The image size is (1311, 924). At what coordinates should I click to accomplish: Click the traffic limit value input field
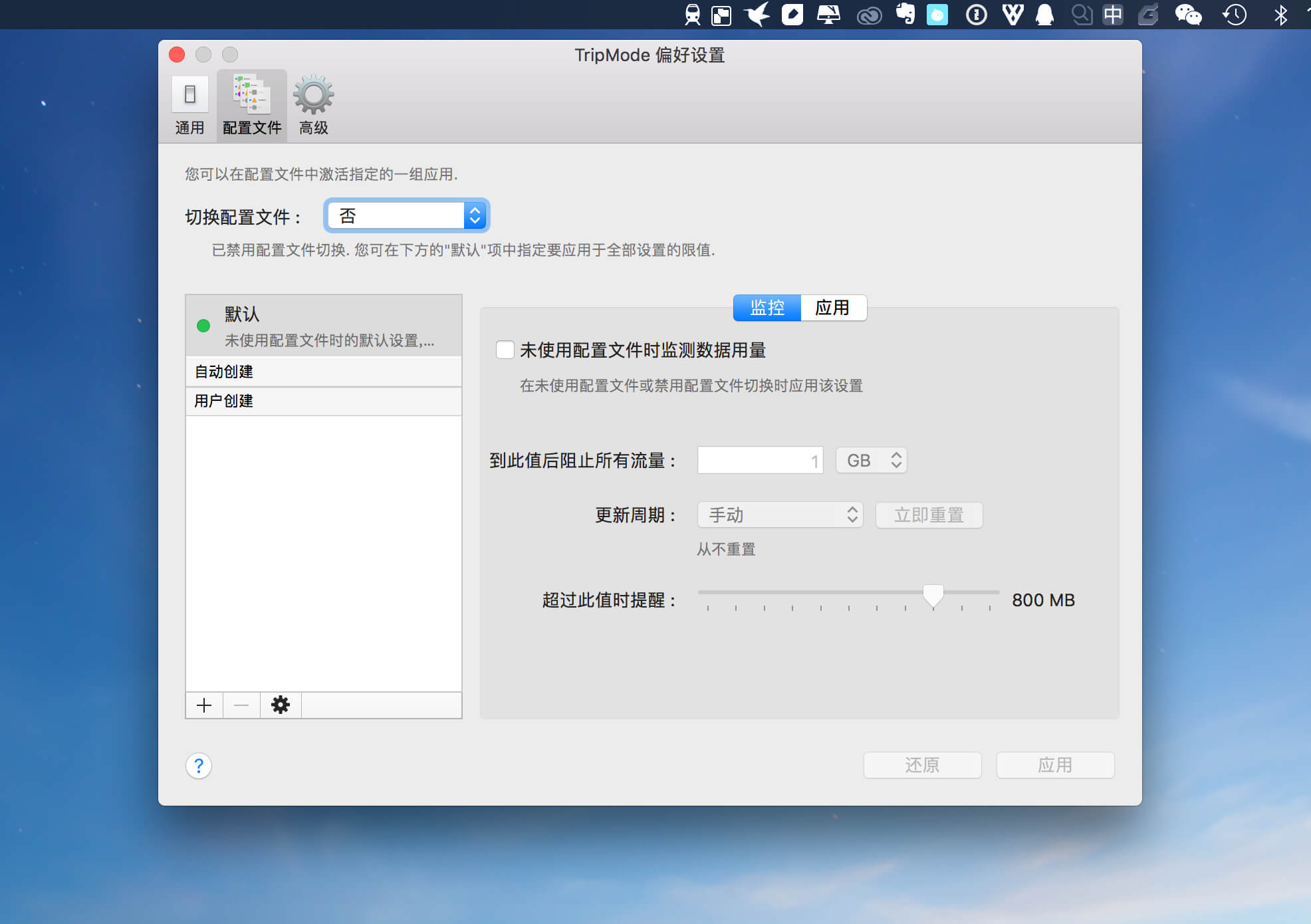pyautogui.click(x=761, y=461)
